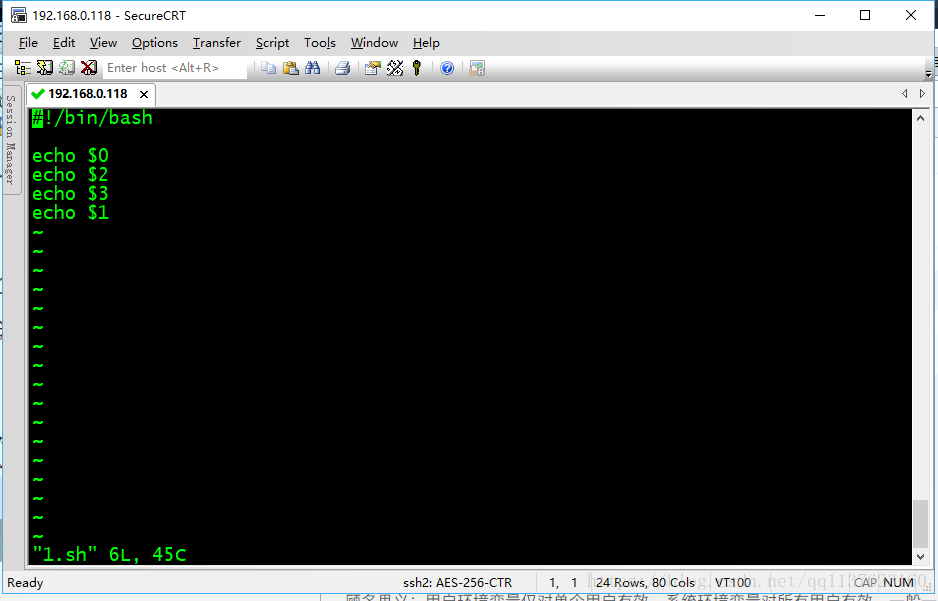The width and height of the screenshot is (938, 601).
Task: Click the Reconnect session icon
Action: click(x=66, y=68)
